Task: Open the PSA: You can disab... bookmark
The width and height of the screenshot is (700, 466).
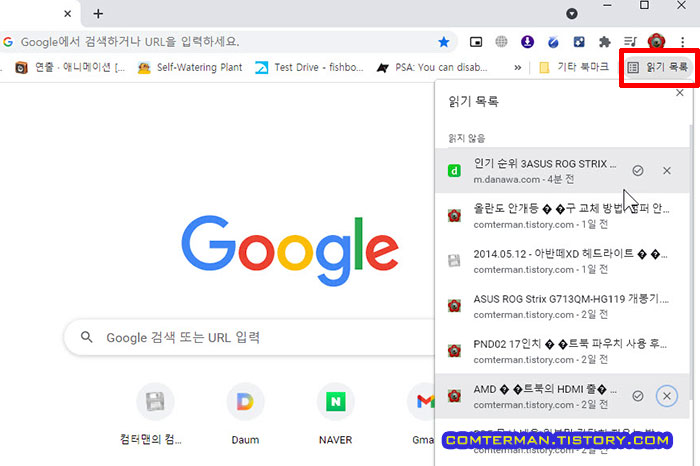Action: pyautogui.click(x=432, y=67)
